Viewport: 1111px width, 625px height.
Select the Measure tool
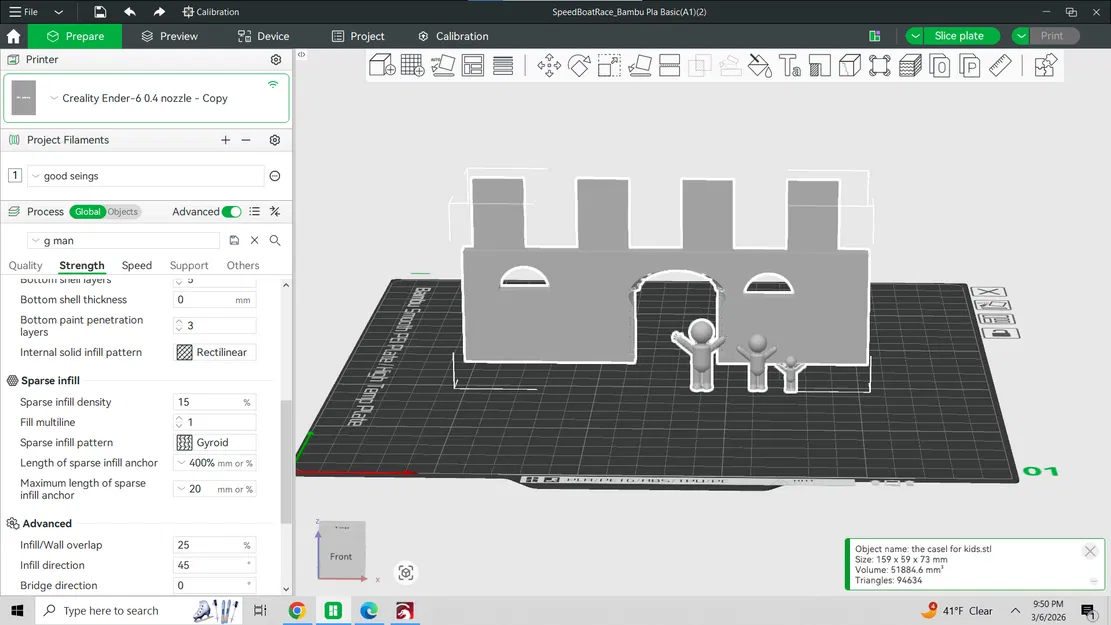tap(1000, 65)
